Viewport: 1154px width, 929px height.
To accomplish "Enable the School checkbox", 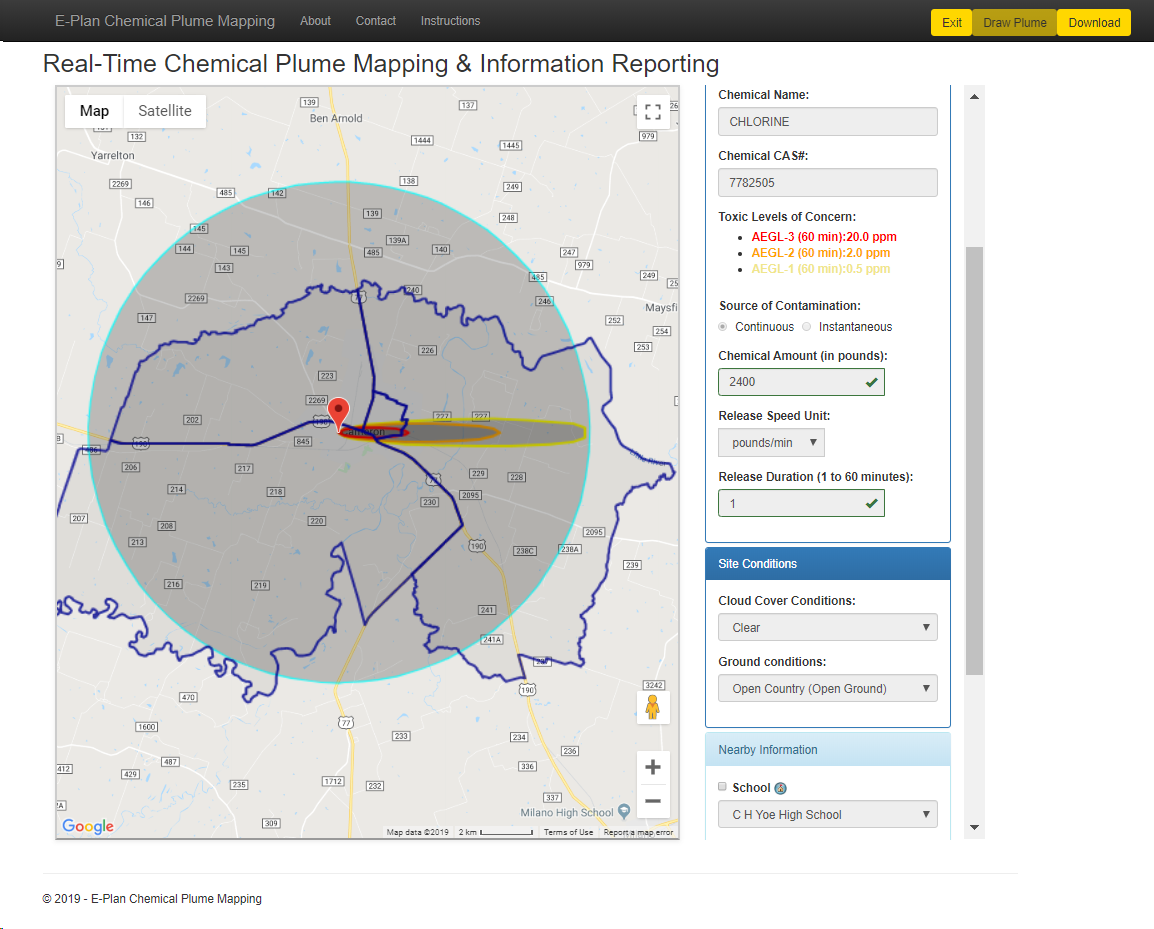I will (x=723, y=787).
